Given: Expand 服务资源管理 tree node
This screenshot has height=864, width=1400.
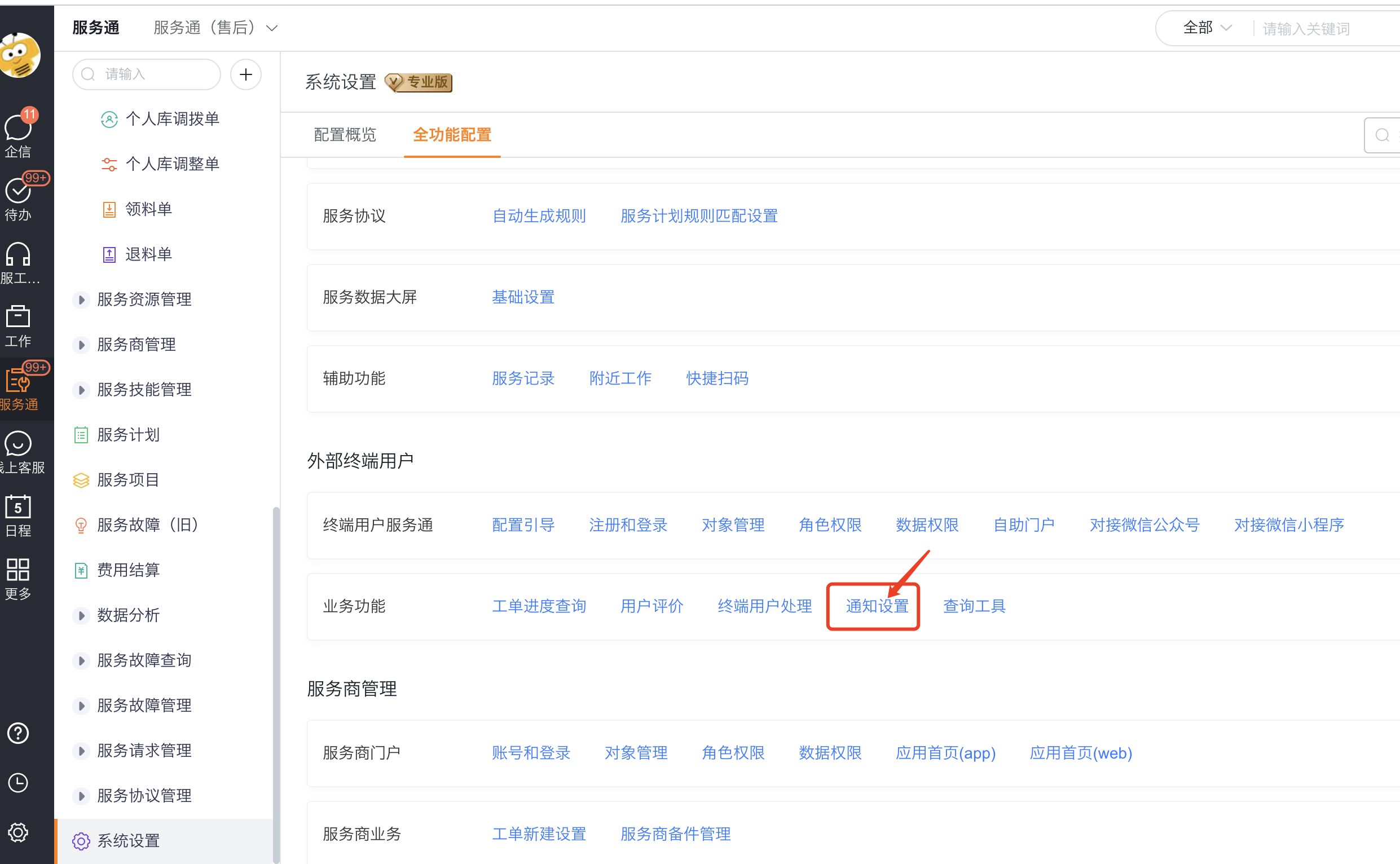Looking at the screenshot, I should tap(81, 299).
